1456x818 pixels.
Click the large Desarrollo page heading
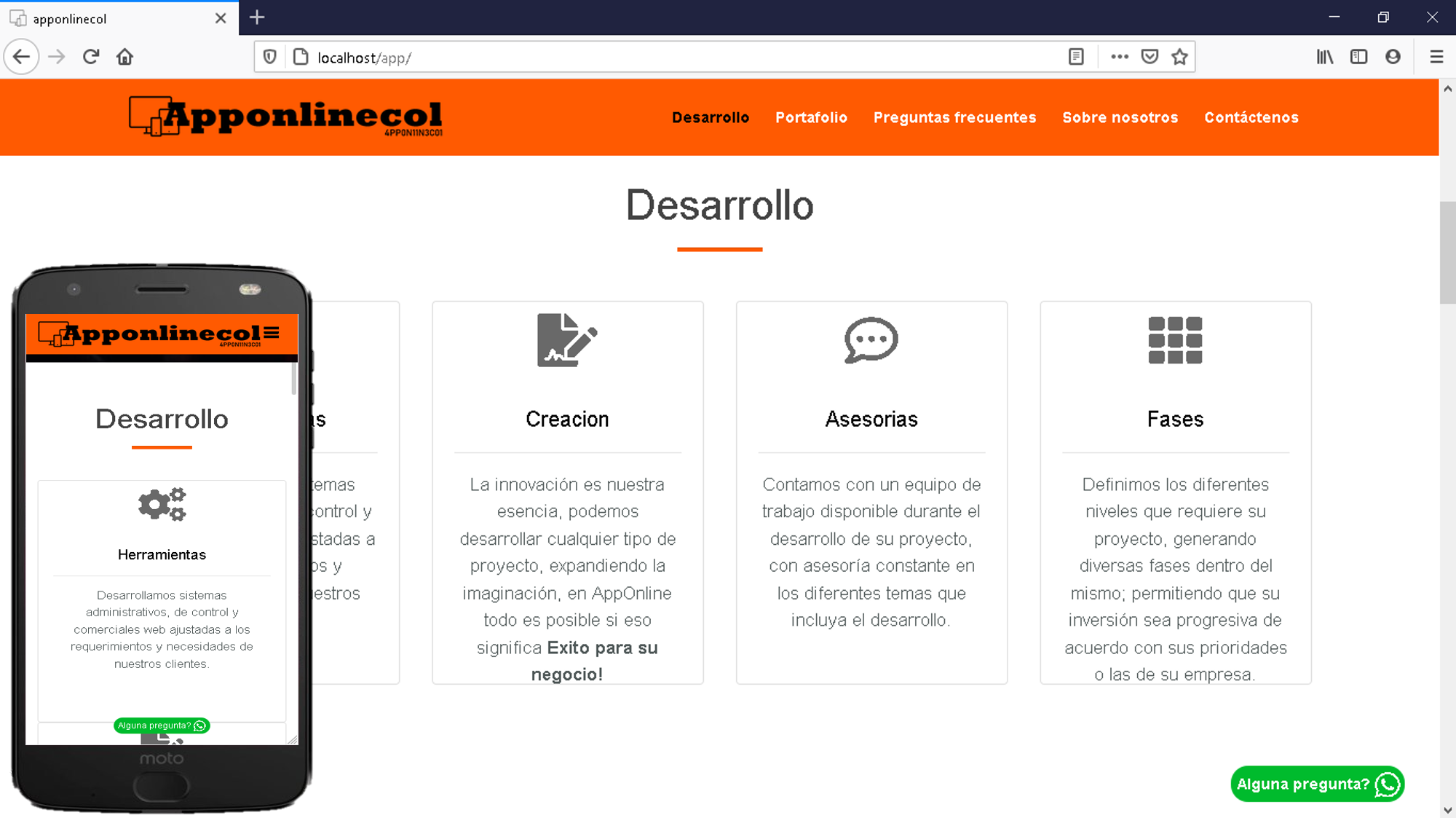[x=719, y=205]
